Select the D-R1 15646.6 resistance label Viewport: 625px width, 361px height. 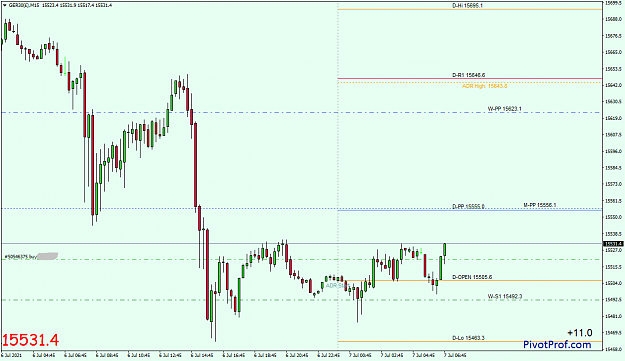point(468,75)
